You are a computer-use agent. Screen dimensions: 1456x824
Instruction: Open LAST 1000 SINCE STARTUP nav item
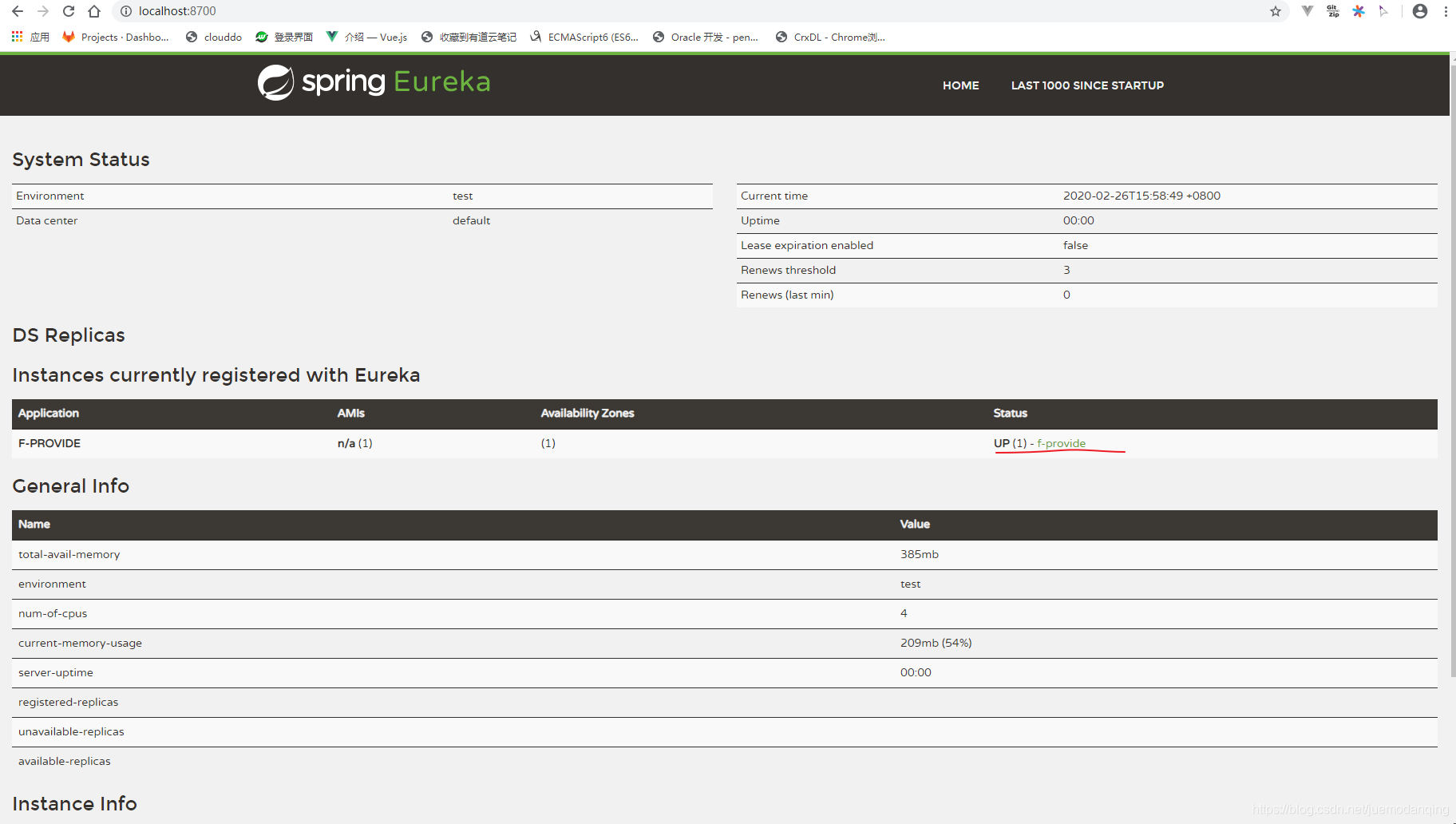click(x=1087, y=85)
